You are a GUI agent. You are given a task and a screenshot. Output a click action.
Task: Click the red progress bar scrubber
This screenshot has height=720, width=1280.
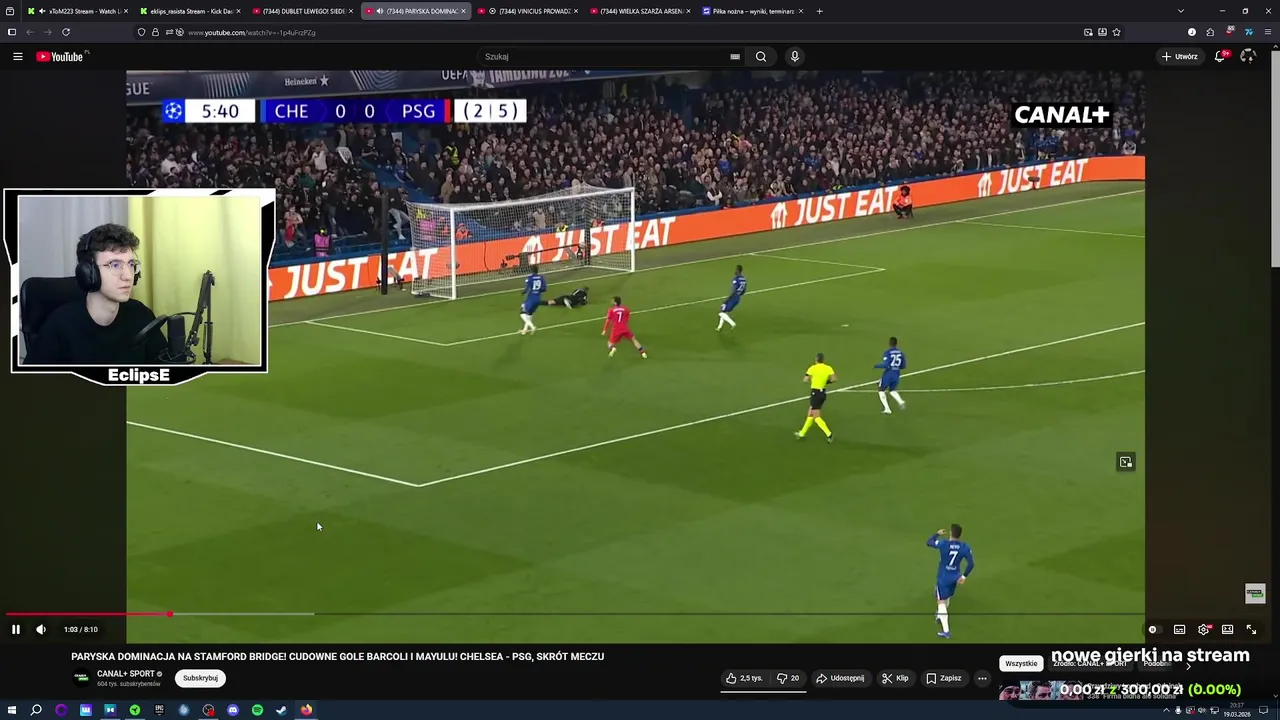170,614
